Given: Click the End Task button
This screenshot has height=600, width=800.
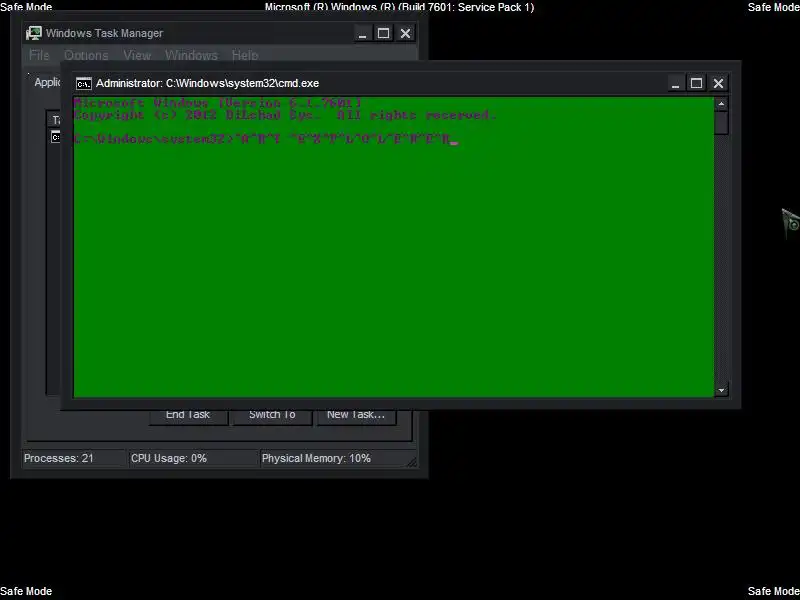Looking at the screenshot, I should [188, 416].
